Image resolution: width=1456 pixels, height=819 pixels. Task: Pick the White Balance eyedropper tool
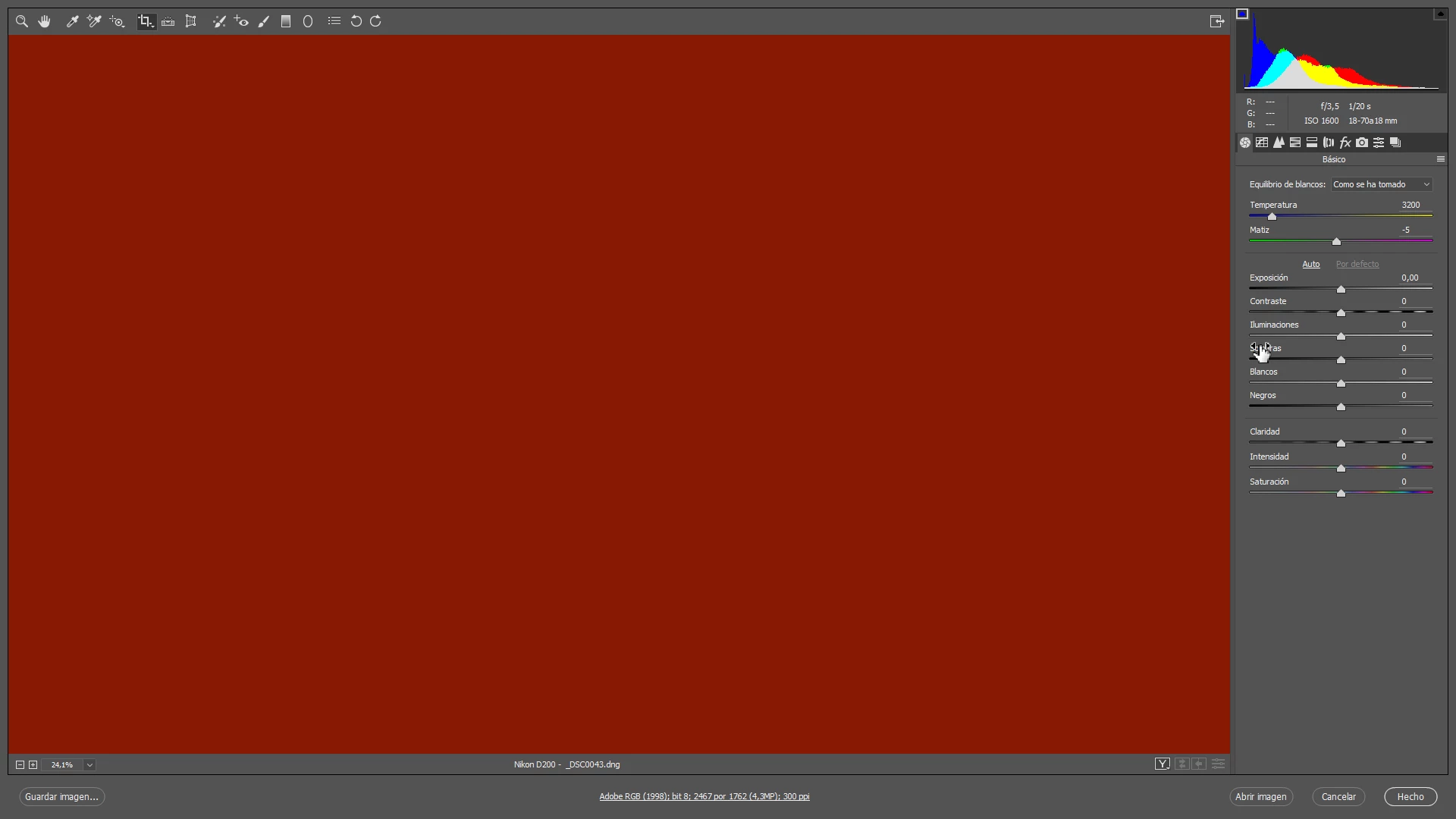pyautogui.click(x=73, y=21)
